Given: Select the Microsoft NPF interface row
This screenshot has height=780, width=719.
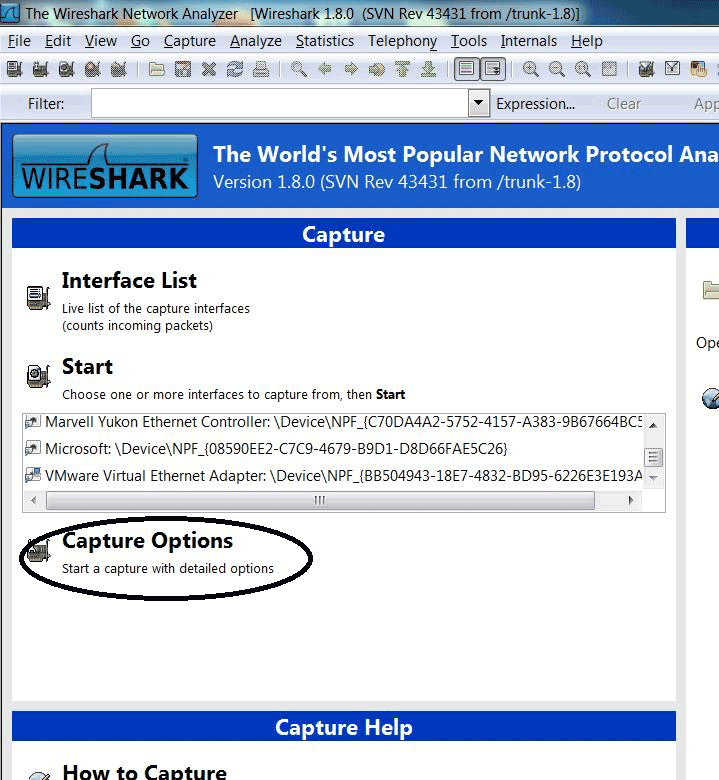Looking at the screenshot, I should [333, 449].
